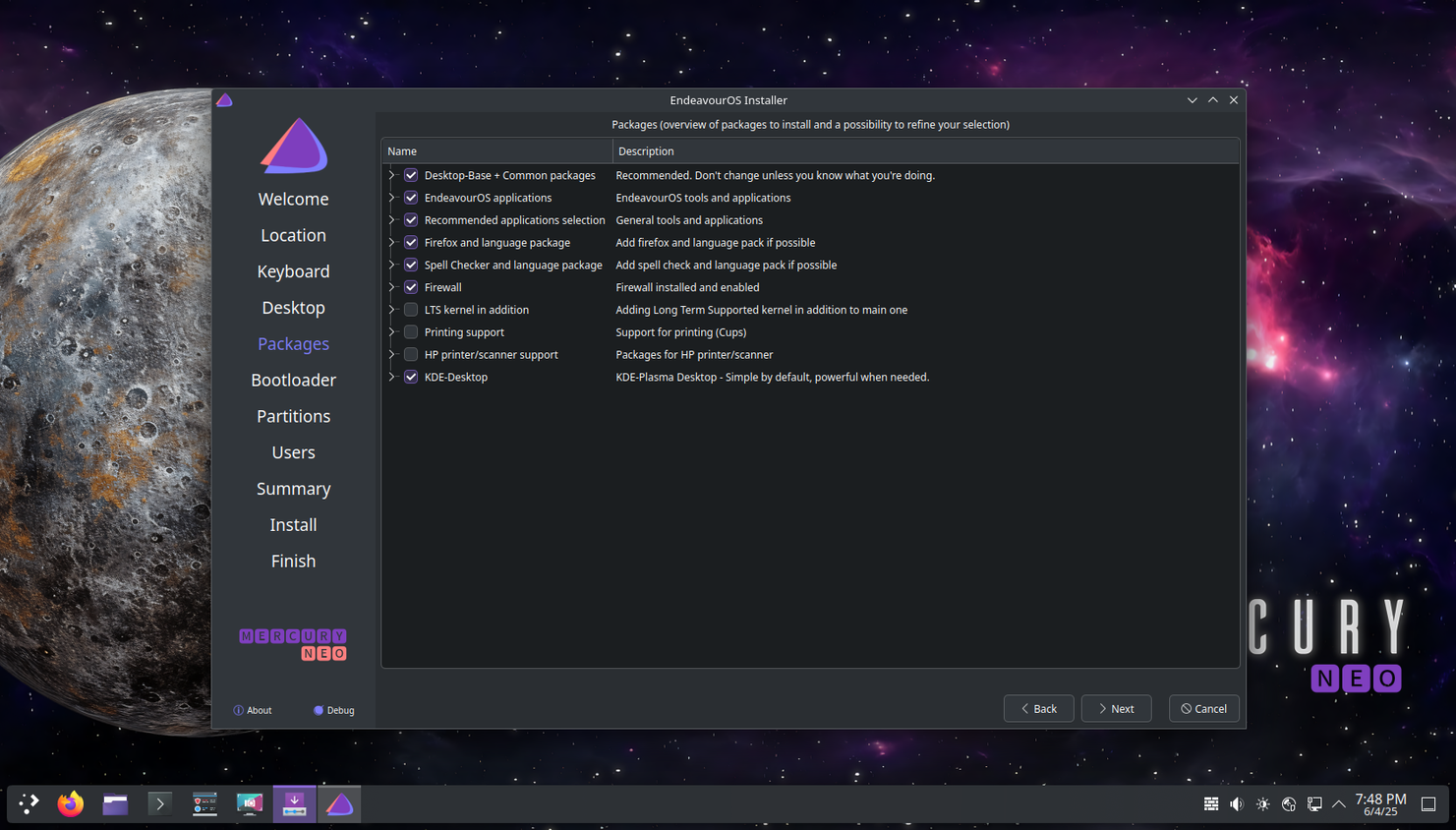Open the About dialog
Image resolution: width=1456 pixels, height=830 pixels.
pyautogui.click(x=253, y=710)
